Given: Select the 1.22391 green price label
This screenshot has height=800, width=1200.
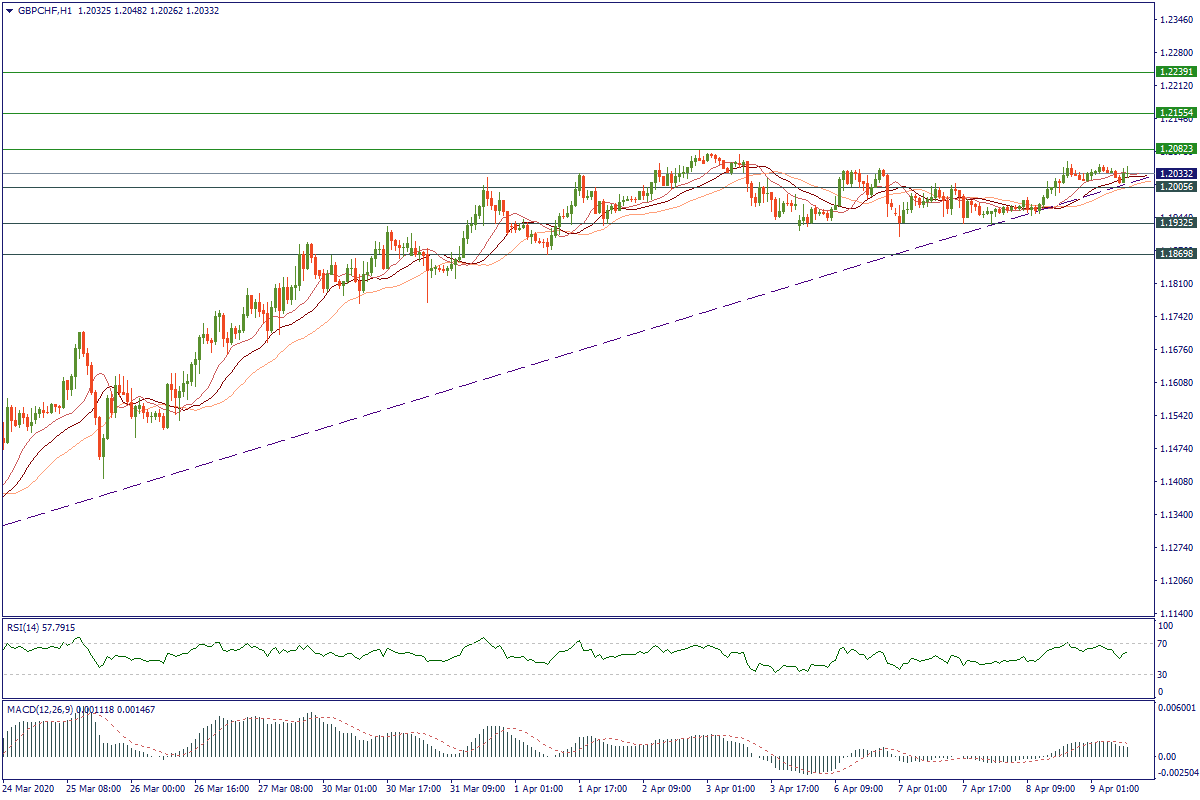Looking at the screenshot, I should tap(1176, 72).
